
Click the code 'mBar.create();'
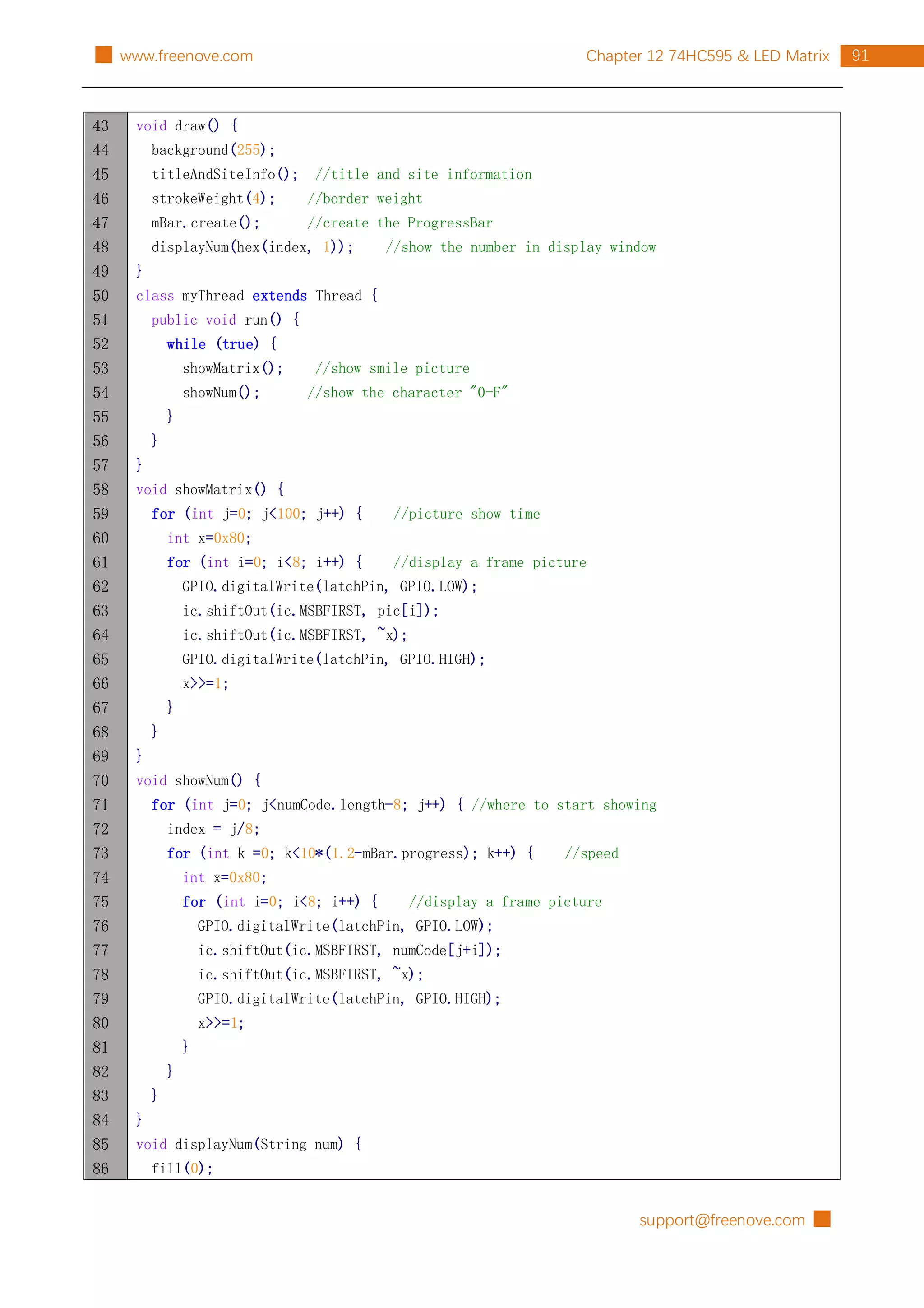tap(206, 223)
